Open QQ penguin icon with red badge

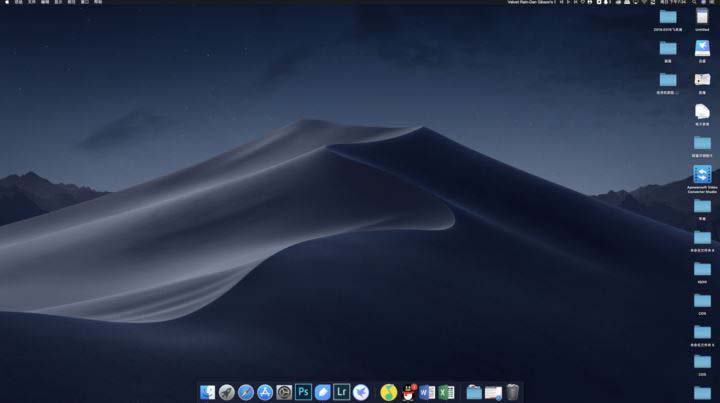(408, 392)
